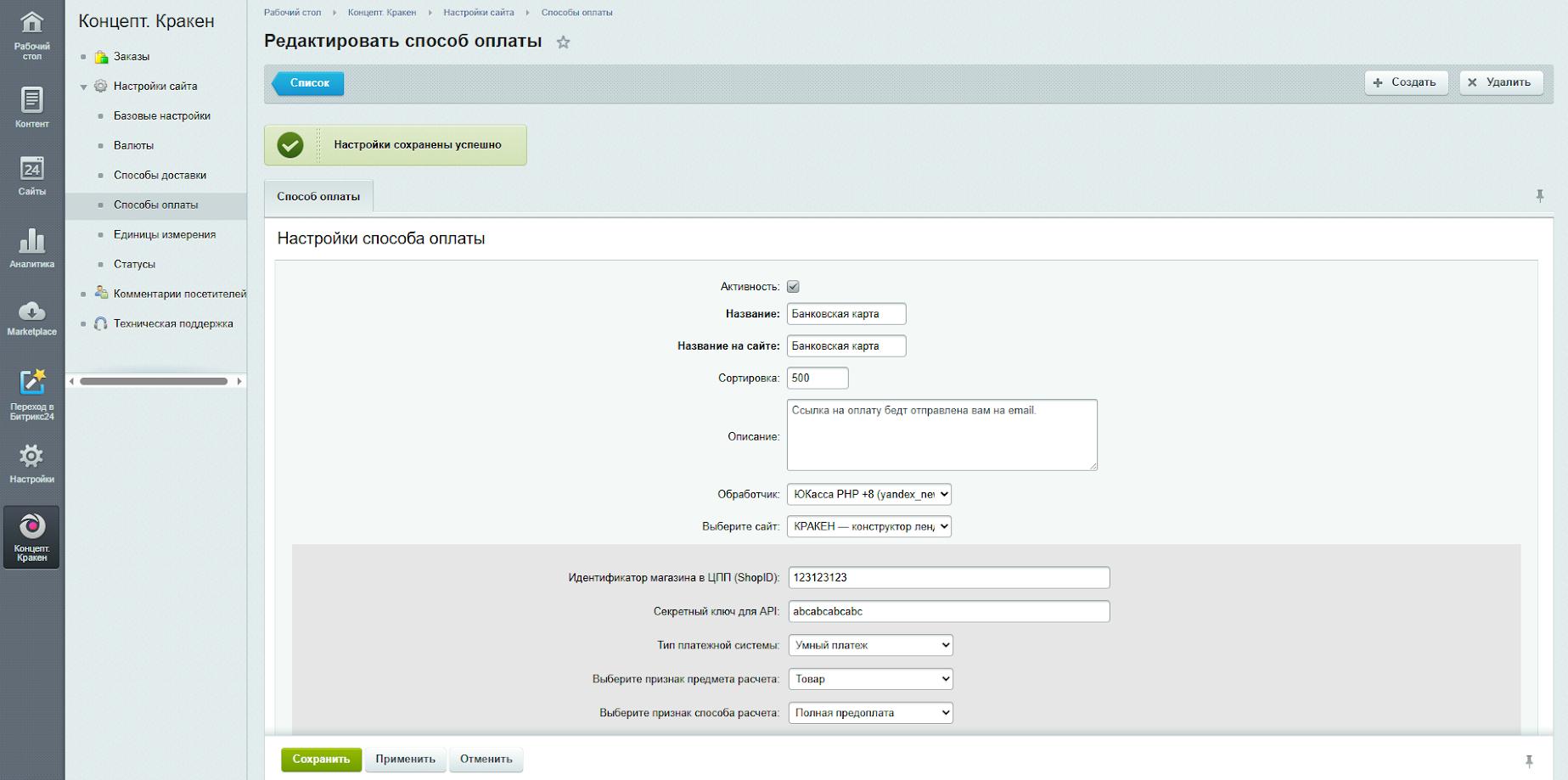This screenshot has height=780, width=1568.
Task: Open the Выберите сайт dropdown
Action: 868,526
